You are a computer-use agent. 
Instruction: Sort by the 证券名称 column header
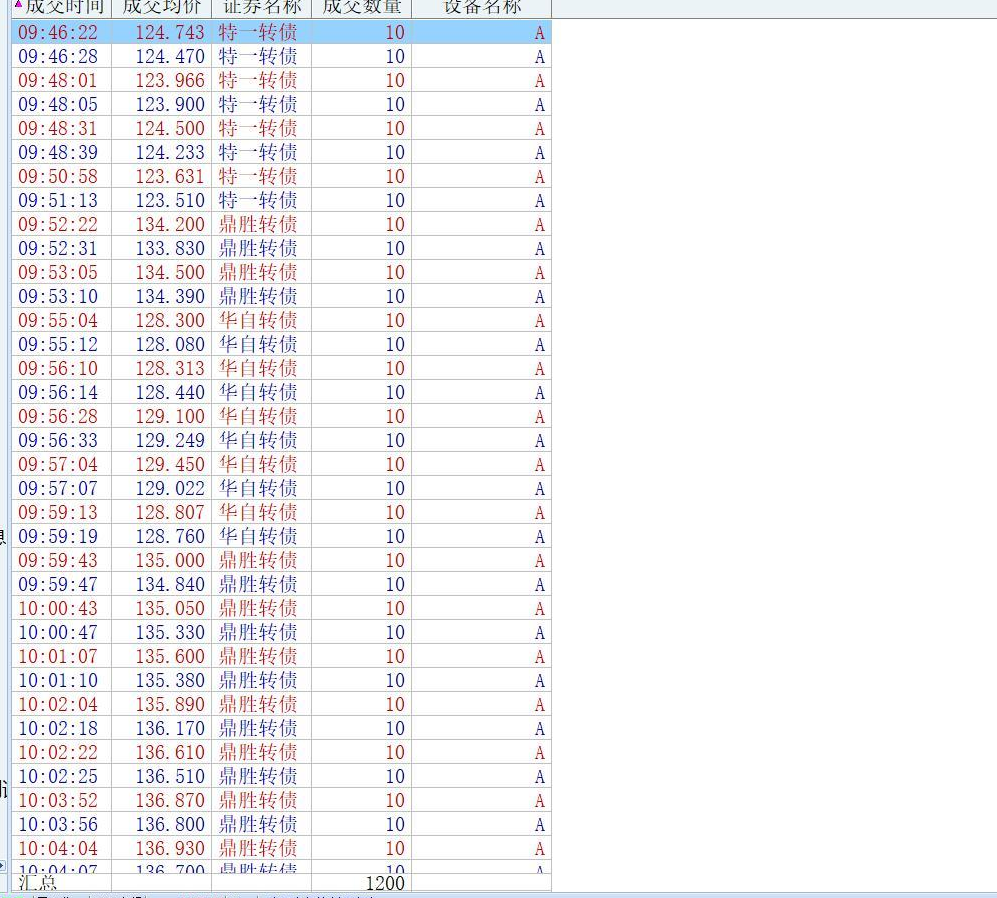[x=262, y=8]
